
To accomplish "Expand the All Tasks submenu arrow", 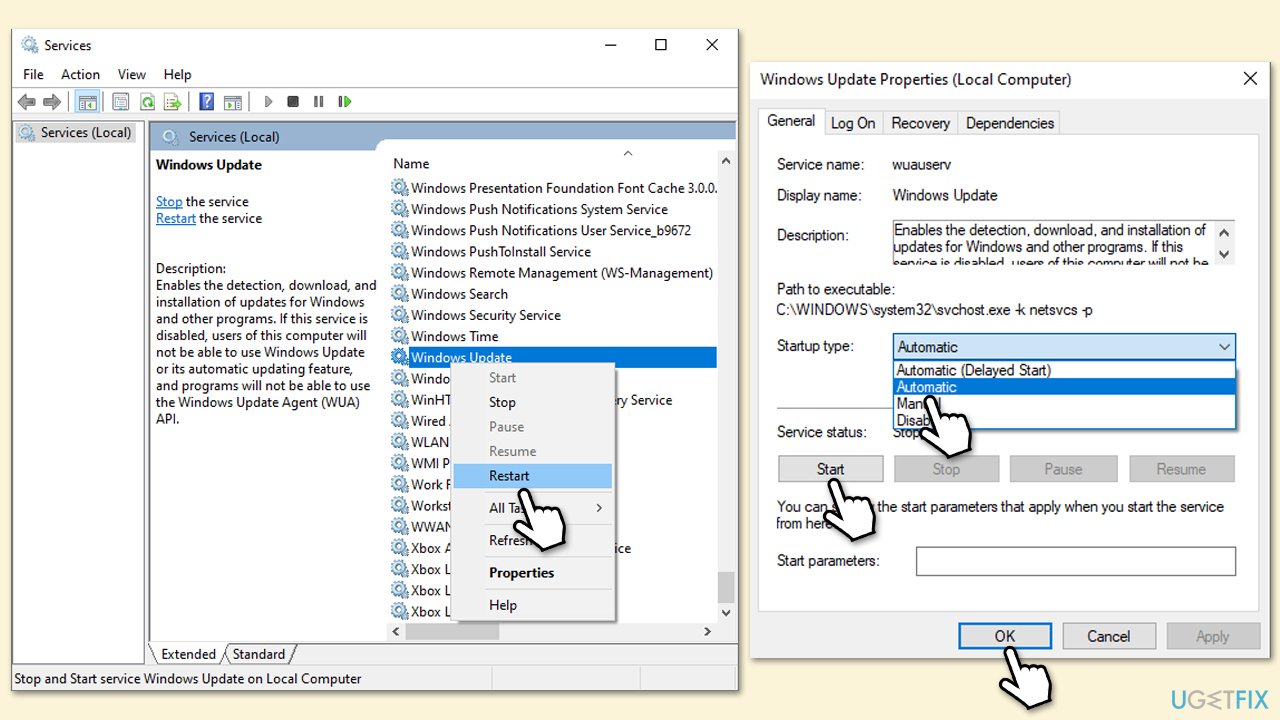I will pyautogui.click(x=599, y=508).
